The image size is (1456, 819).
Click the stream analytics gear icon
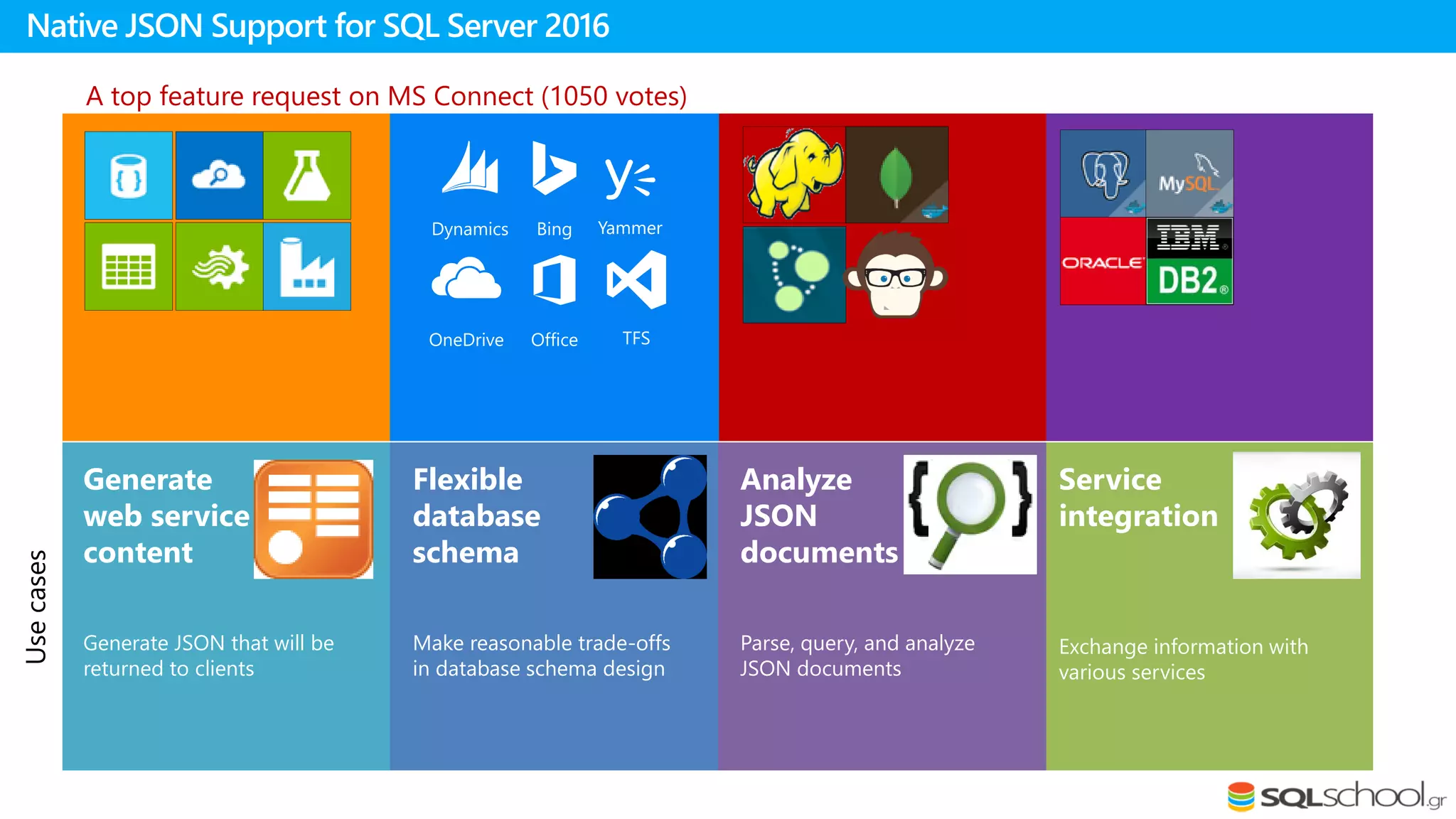[x=219, y=267]
